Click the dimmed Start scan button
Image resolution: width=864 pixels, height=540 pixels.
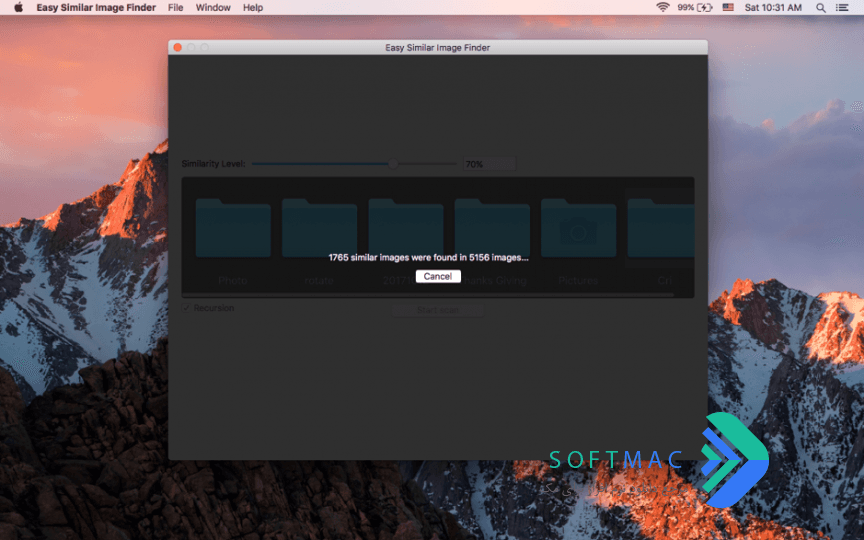point(438,310)
